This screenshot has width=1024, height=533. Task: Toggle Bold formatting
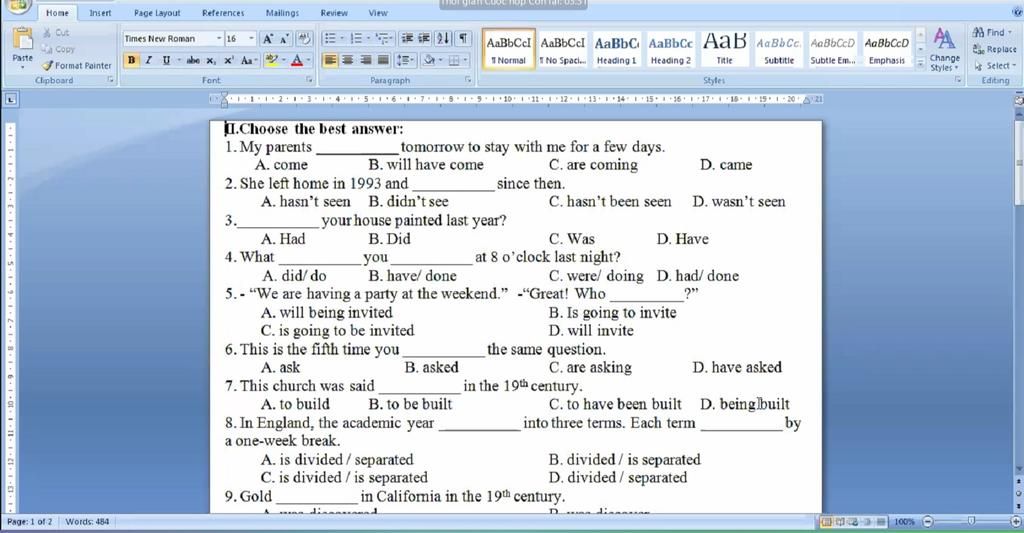click(x=131, y=60)
